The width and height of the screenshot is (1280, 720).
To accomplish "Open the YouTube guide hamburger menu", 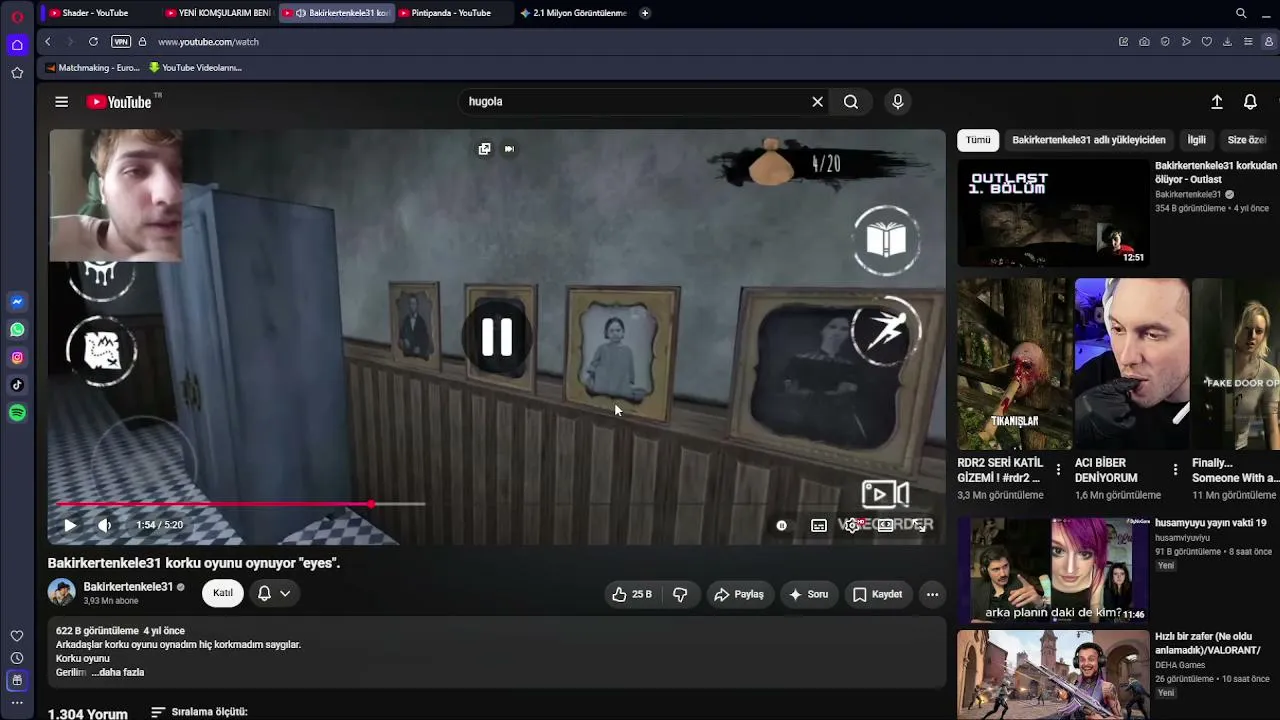I will (61, 102).
